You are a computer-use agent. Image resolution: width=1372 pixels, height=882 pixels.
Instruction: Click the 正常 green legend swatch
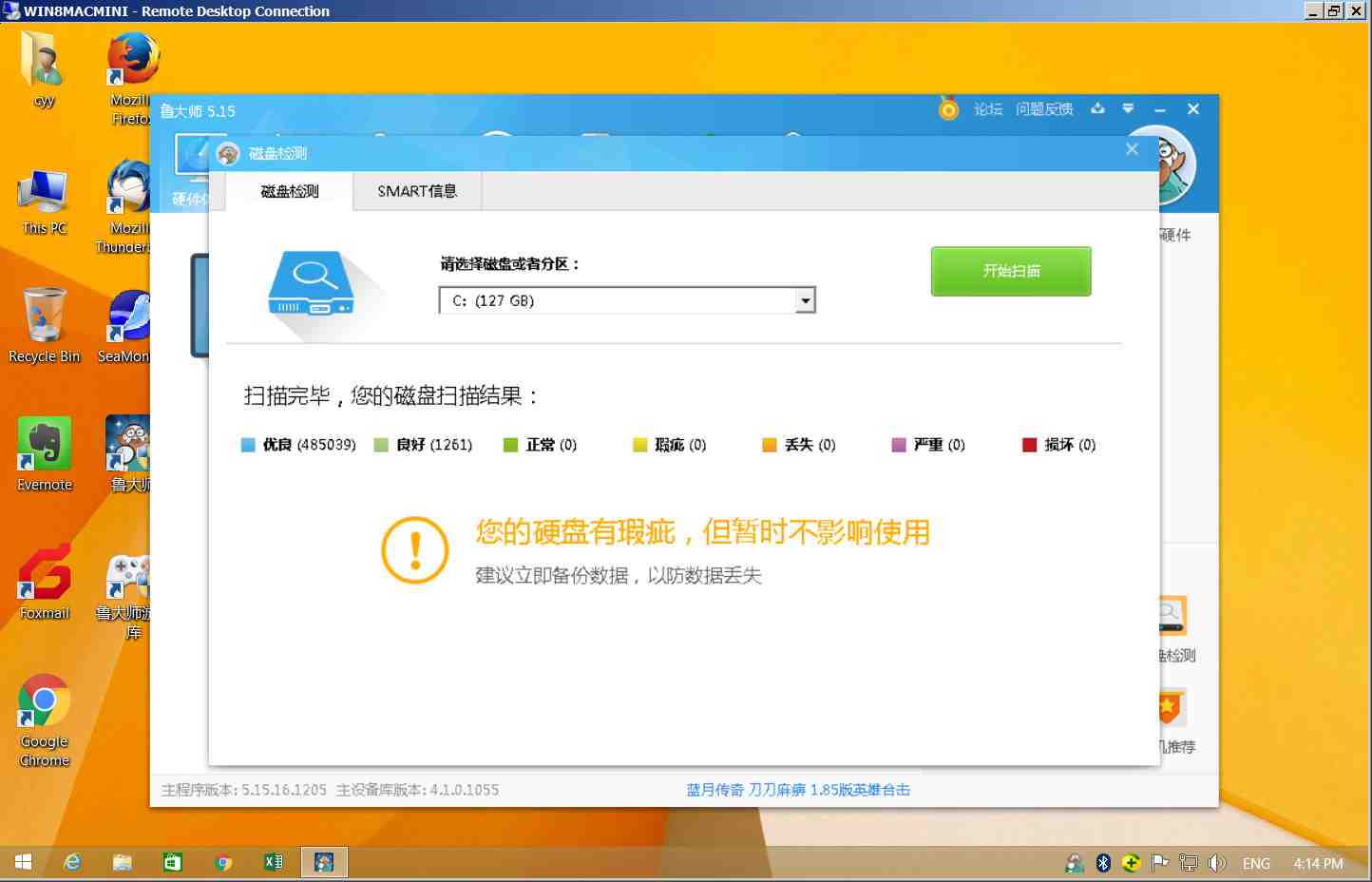[x=510, y=445]
